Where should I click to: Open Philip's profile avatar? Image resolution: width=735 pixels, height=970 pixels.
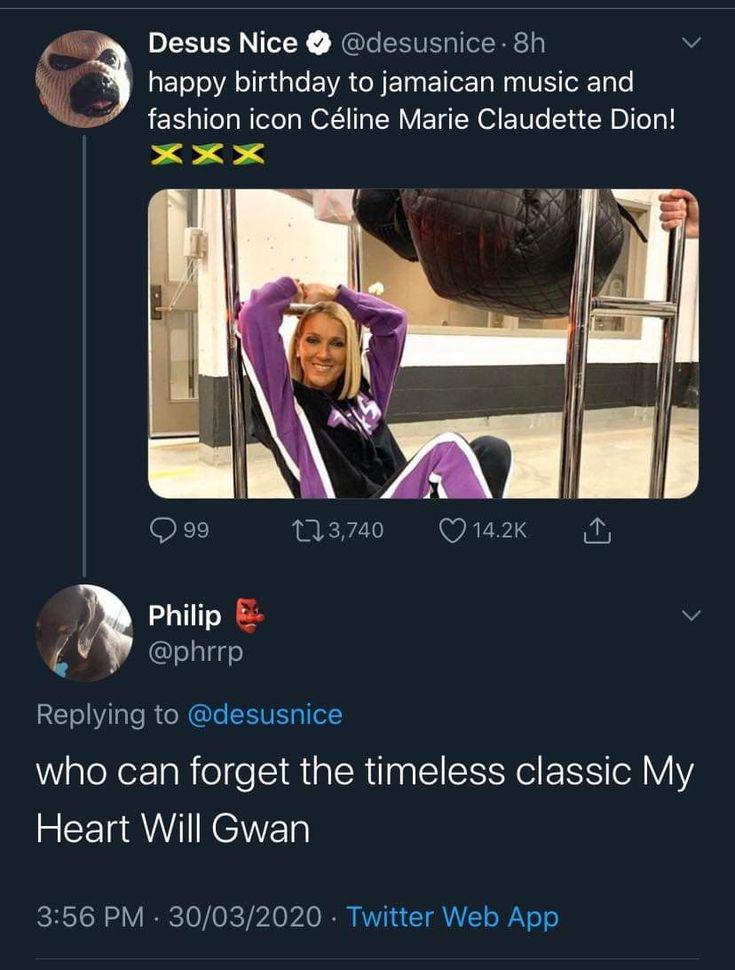[x=84, y=633]
